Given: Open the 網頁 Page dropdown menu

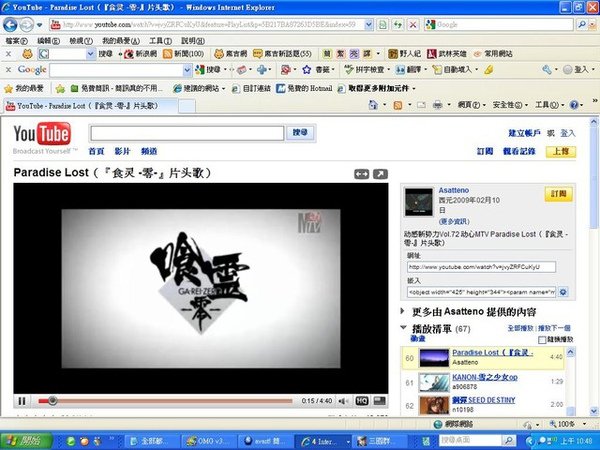Looking at the screenshot, I should pyautogui.click(x=471, y=105).
